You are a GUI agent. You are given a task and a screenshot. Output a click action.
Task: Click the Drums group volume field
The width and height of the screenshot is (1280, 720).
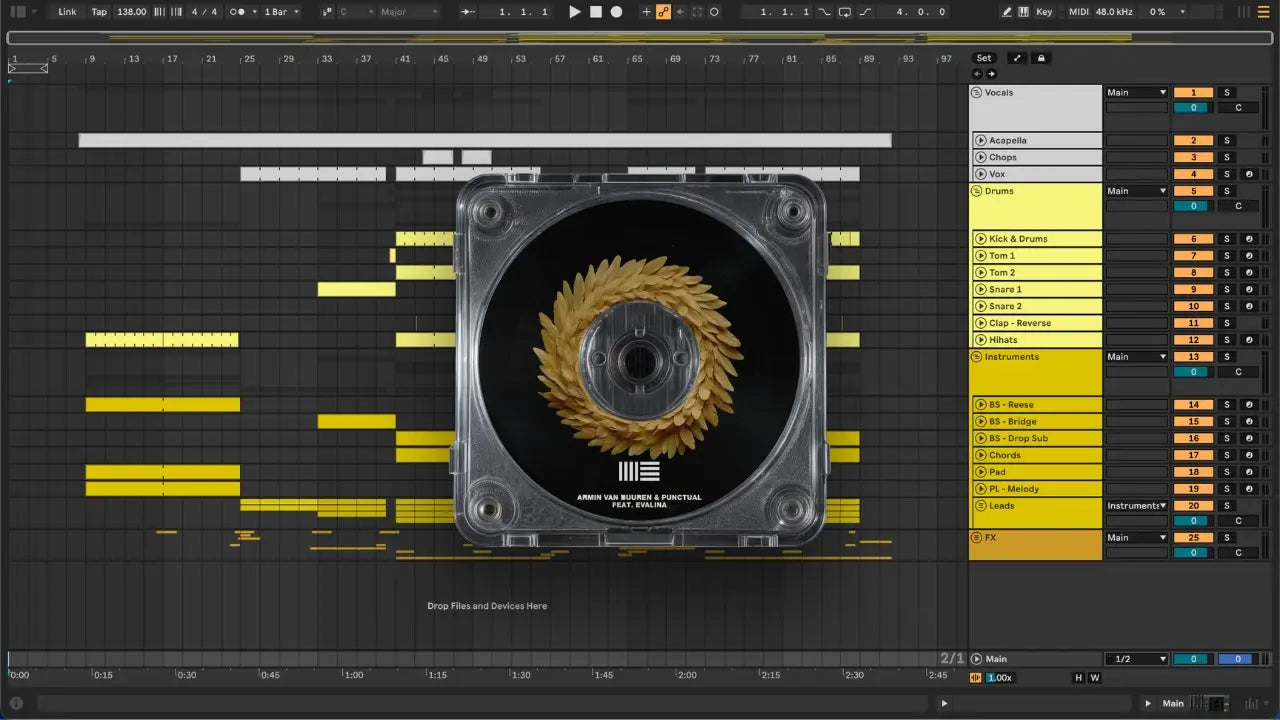point(1193,206)
